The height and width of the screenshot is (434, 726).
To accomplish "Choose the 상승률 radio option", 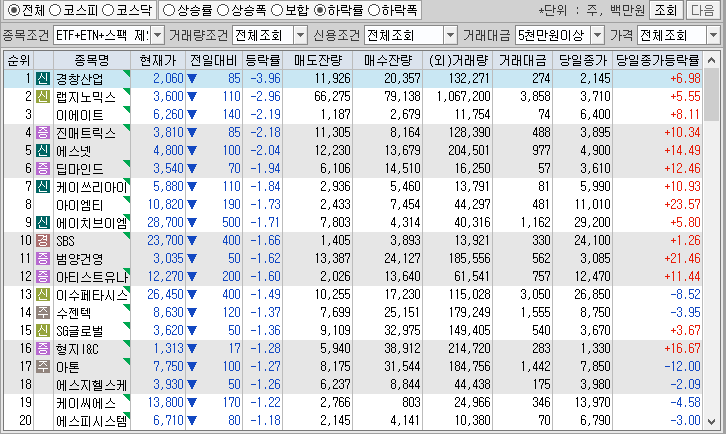I will 169,10.
